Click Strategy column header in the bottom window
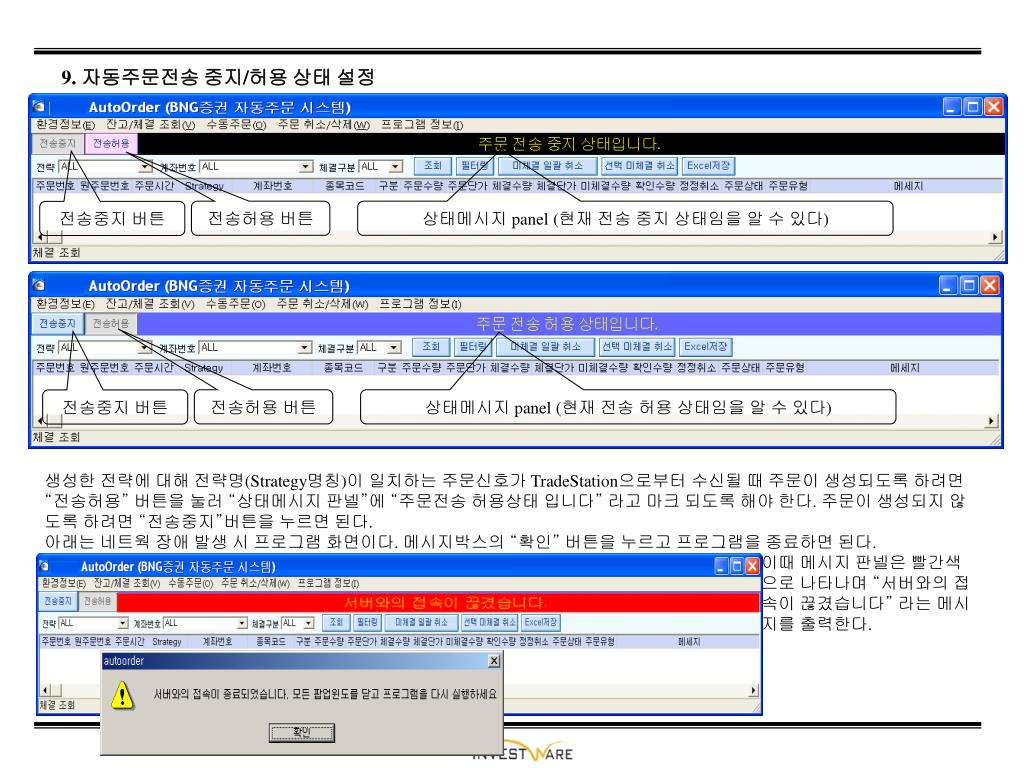 click(x=167, y=642)
